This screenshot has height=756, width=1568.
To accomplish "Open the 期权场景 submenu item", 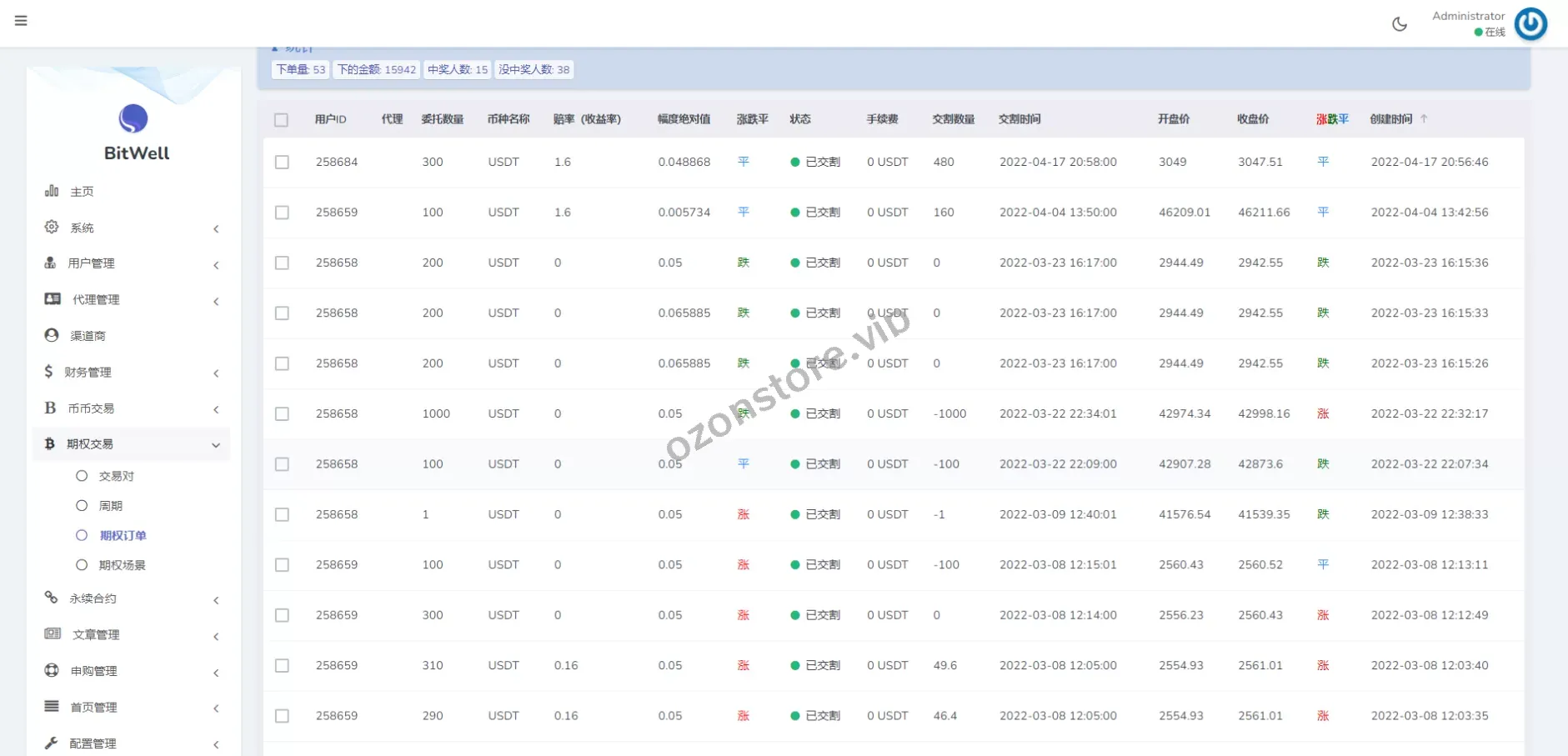I will coord(122,565).
